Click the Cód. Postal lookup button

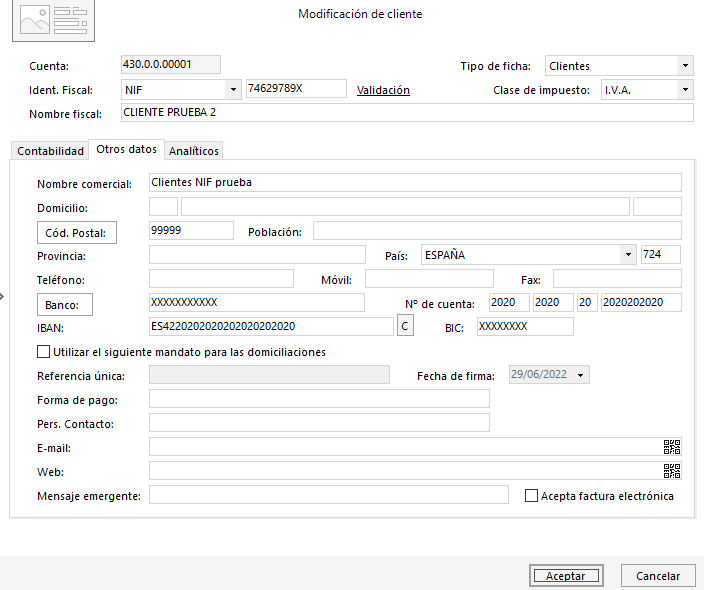[x=77, y=232]
